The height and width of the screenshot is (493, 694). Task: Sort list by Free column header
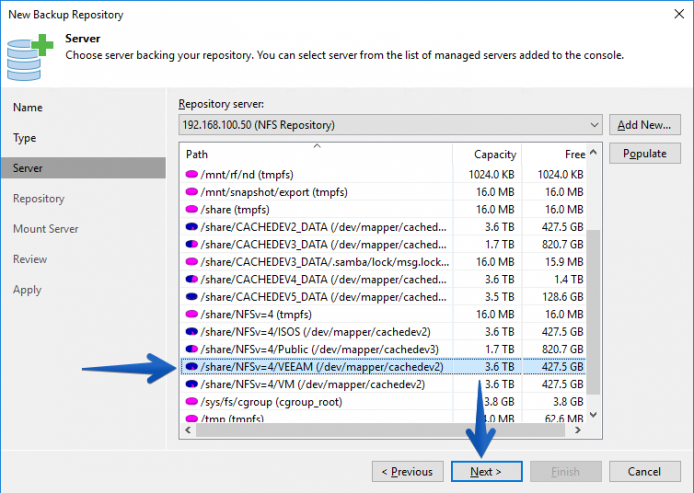pyautogui.click(x=554, y=154)
